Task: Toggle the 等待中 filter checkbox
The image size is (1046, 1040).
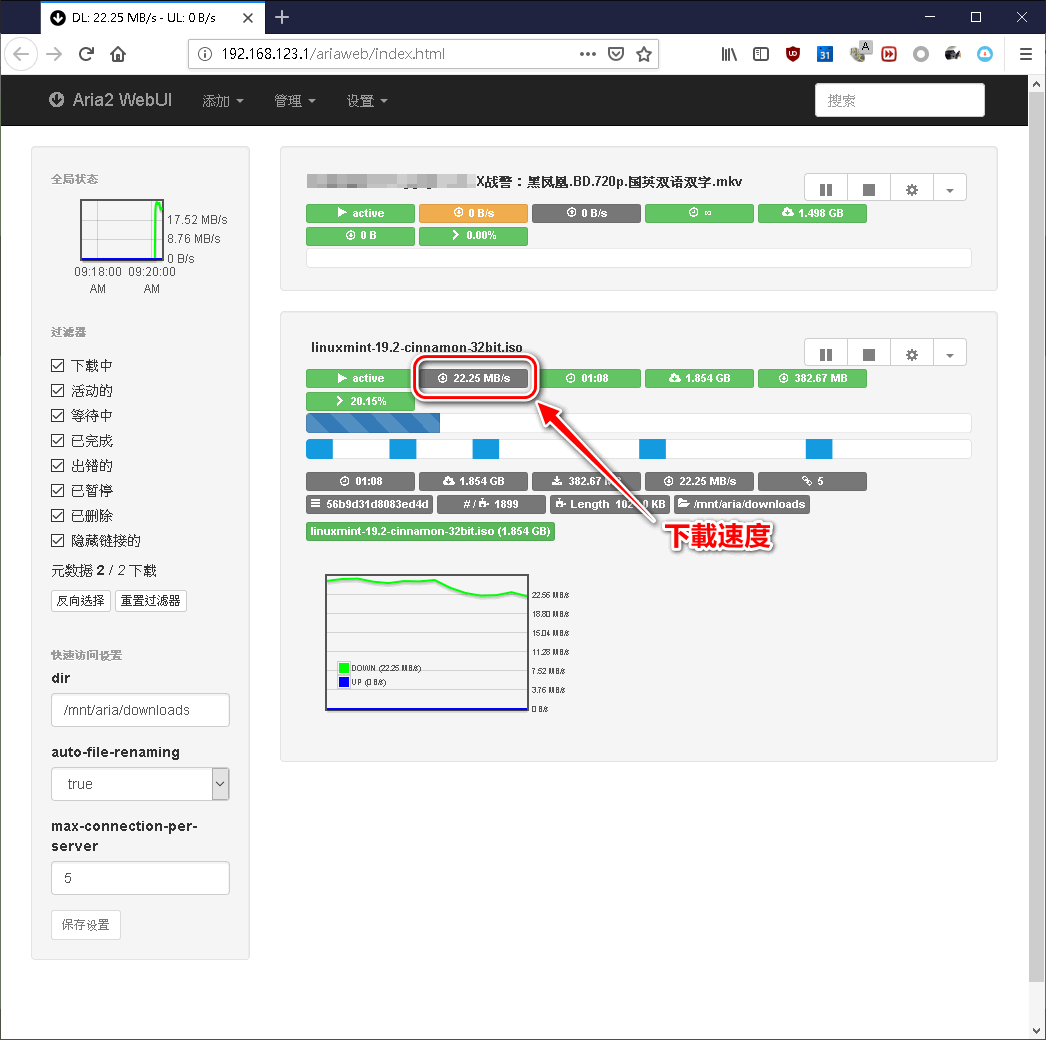Action: pos(57,416)
